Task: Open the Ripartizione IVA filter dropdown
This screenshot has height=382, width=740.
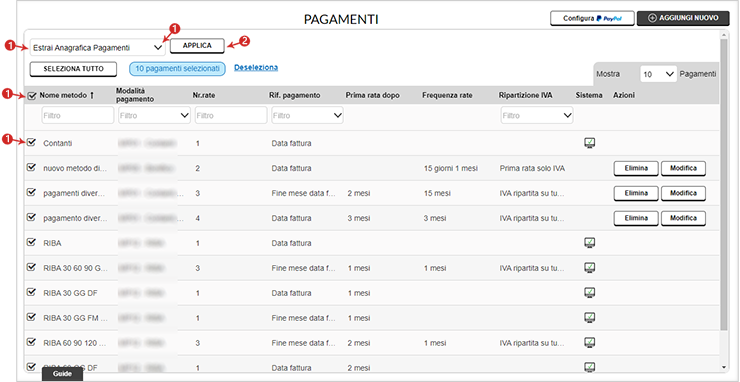Action: point(537,115)
